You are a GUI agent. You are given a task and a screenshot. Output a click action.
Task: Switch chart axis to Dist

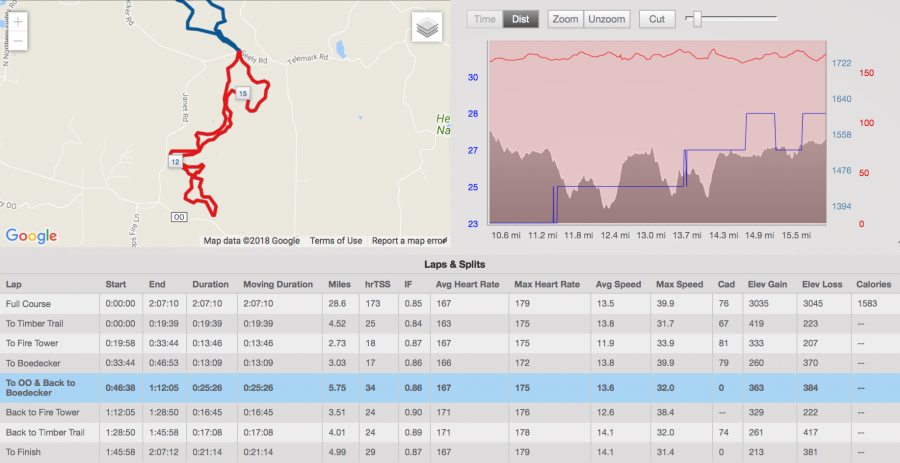[521, 19]
